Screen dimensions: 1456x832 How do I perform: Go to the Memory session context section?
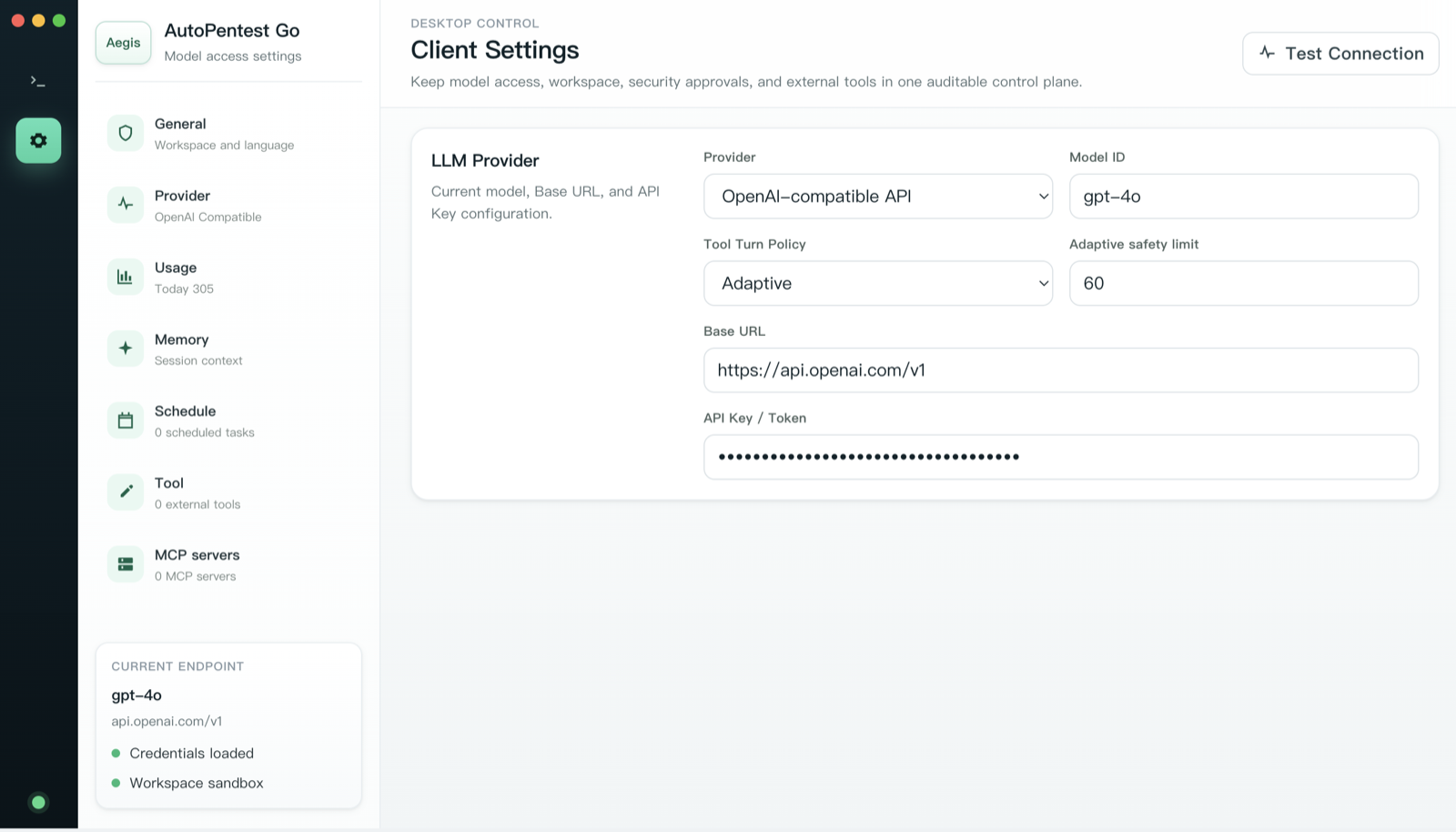pos(228,349)
